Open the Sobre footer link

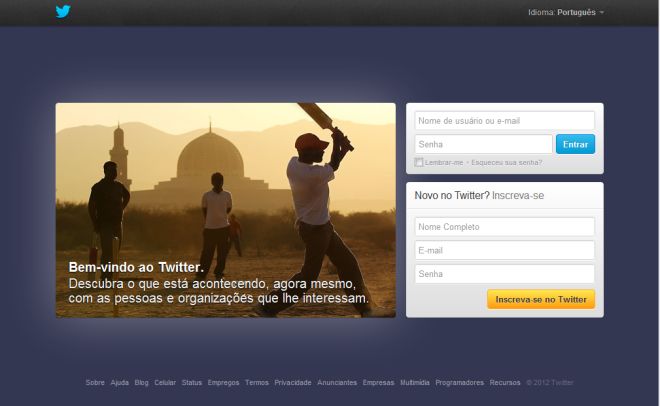tap(95, 382)
